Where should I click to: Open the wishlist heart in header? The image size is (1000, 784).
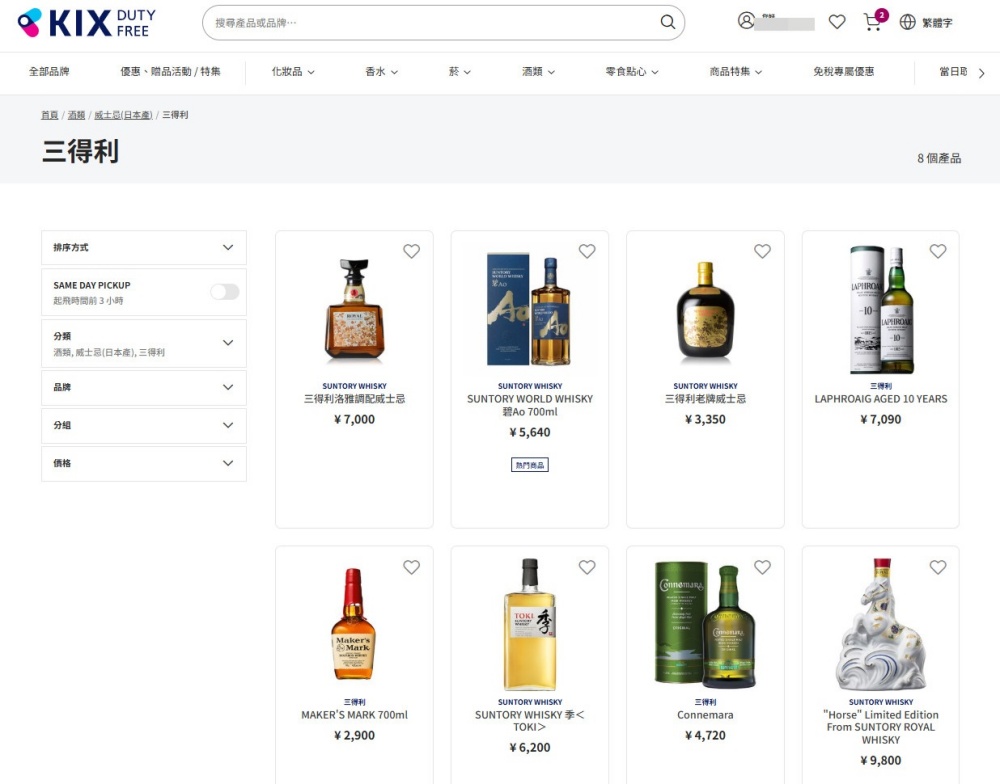point(837,22)
